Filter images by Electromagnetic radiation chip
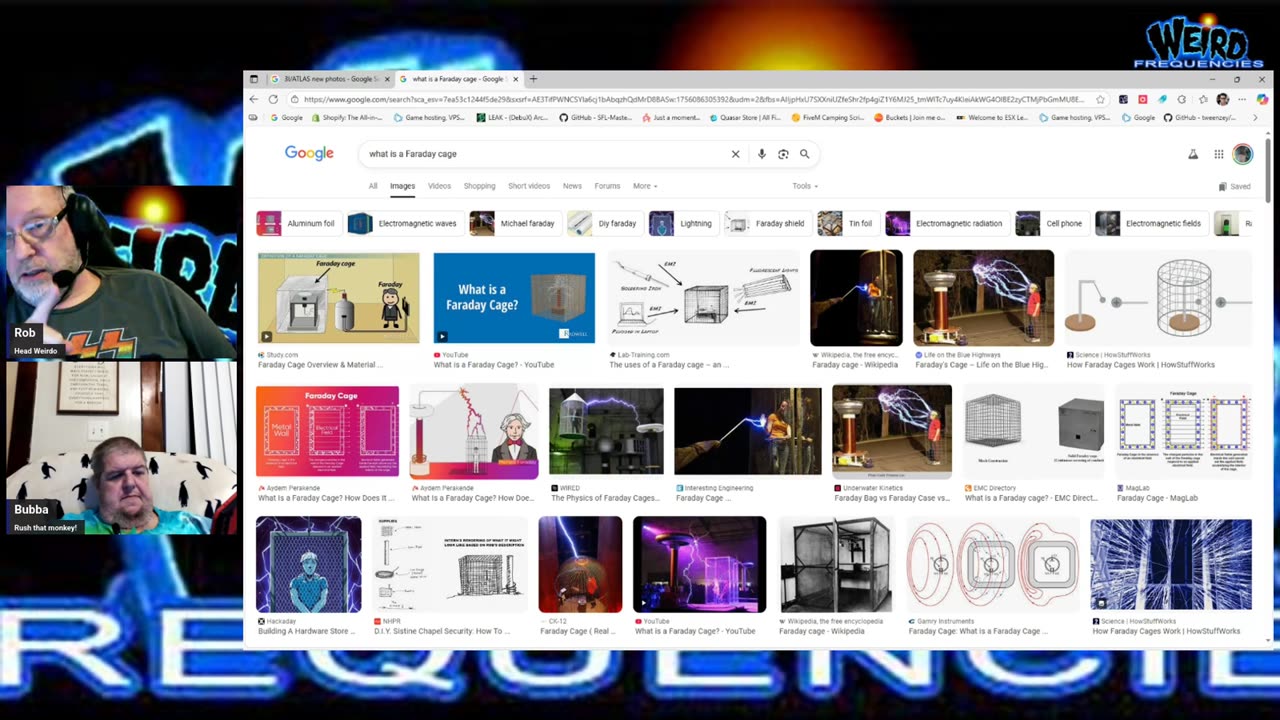1280x720 pixels. (x=946, y=223)
